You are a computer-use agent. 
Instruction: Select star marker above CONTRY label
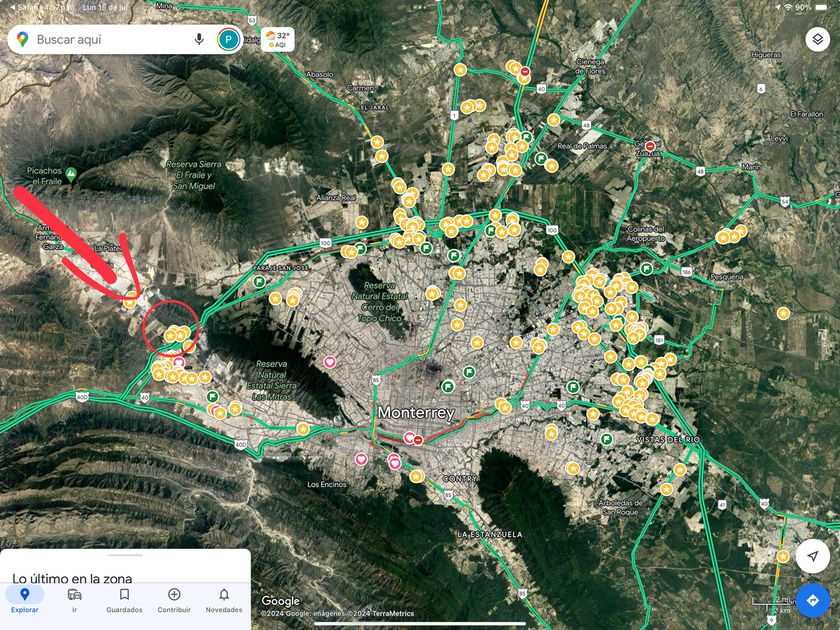pyautogui.click(x=417, y=476)
